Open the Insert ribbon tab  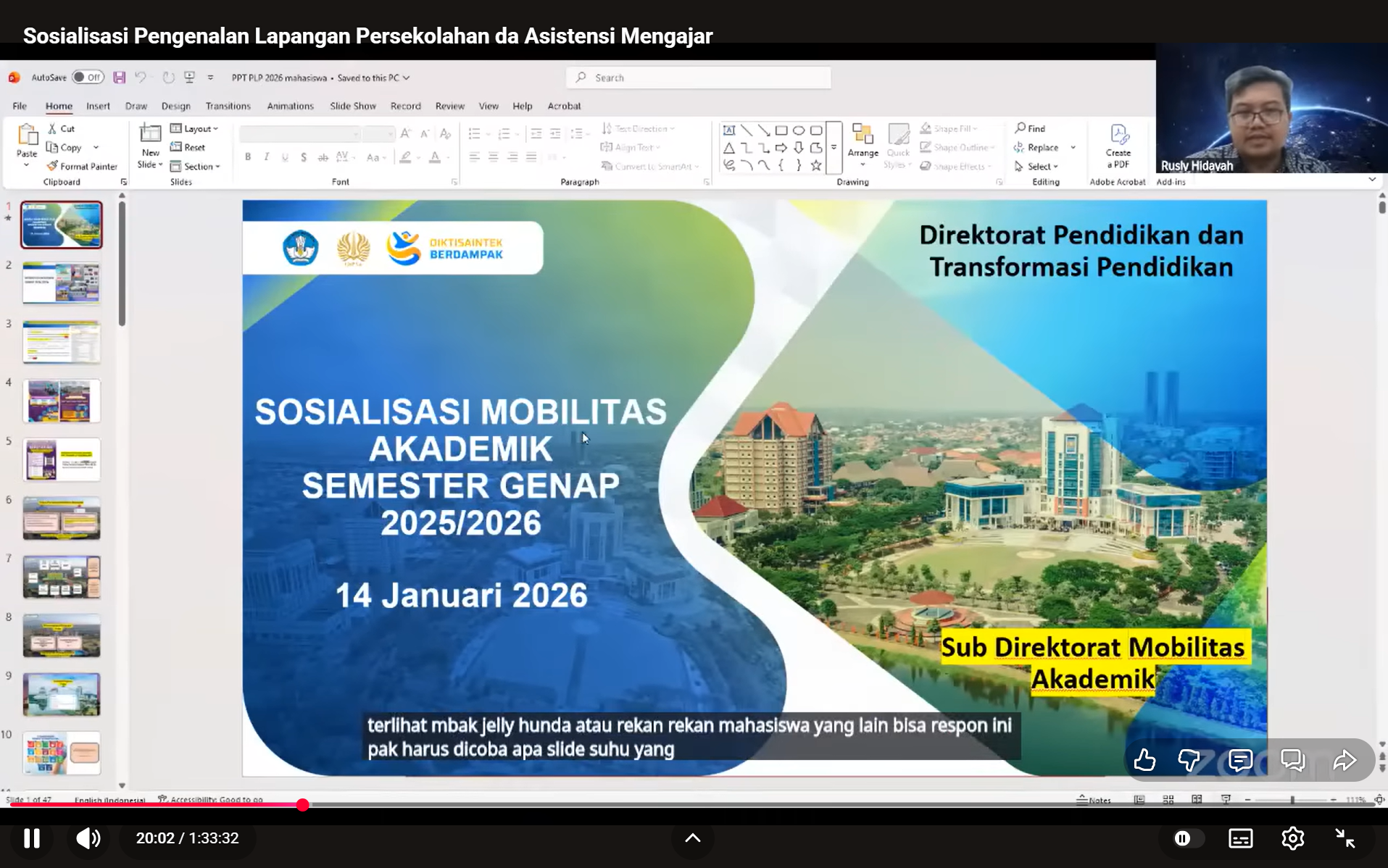click(x=98, y=106)
